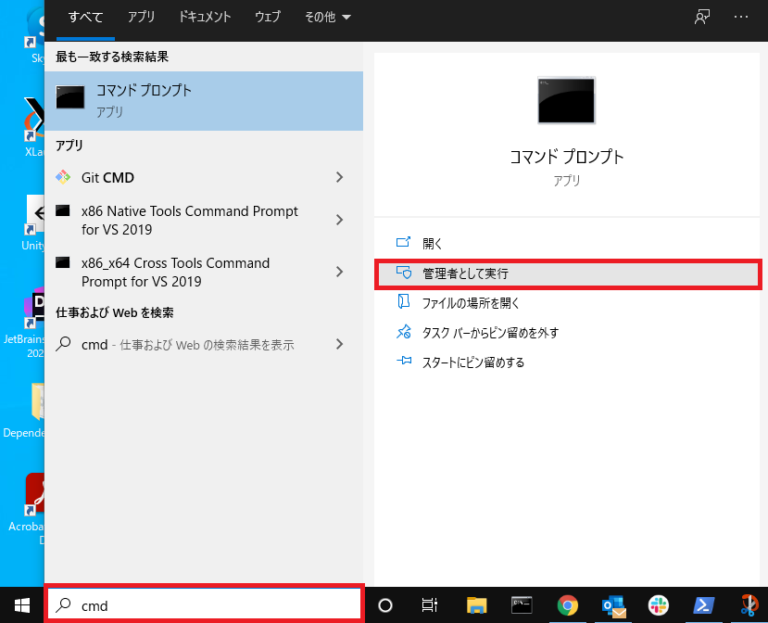Open PowerShell from the taskbar
The width and height of the screenshot is (768, 623).
[704, 605]
